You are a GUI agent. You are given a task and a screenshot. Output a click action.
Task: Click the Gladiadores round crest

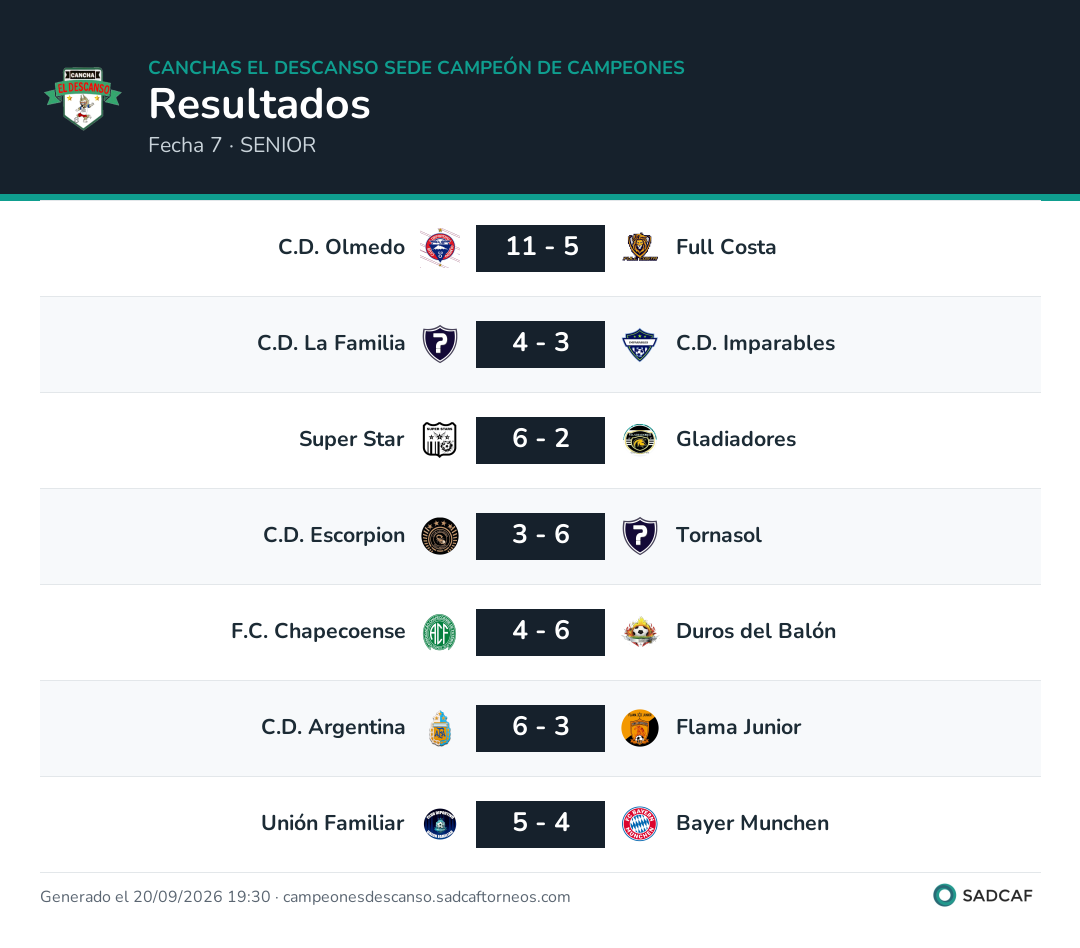click(x=640, y=440)
